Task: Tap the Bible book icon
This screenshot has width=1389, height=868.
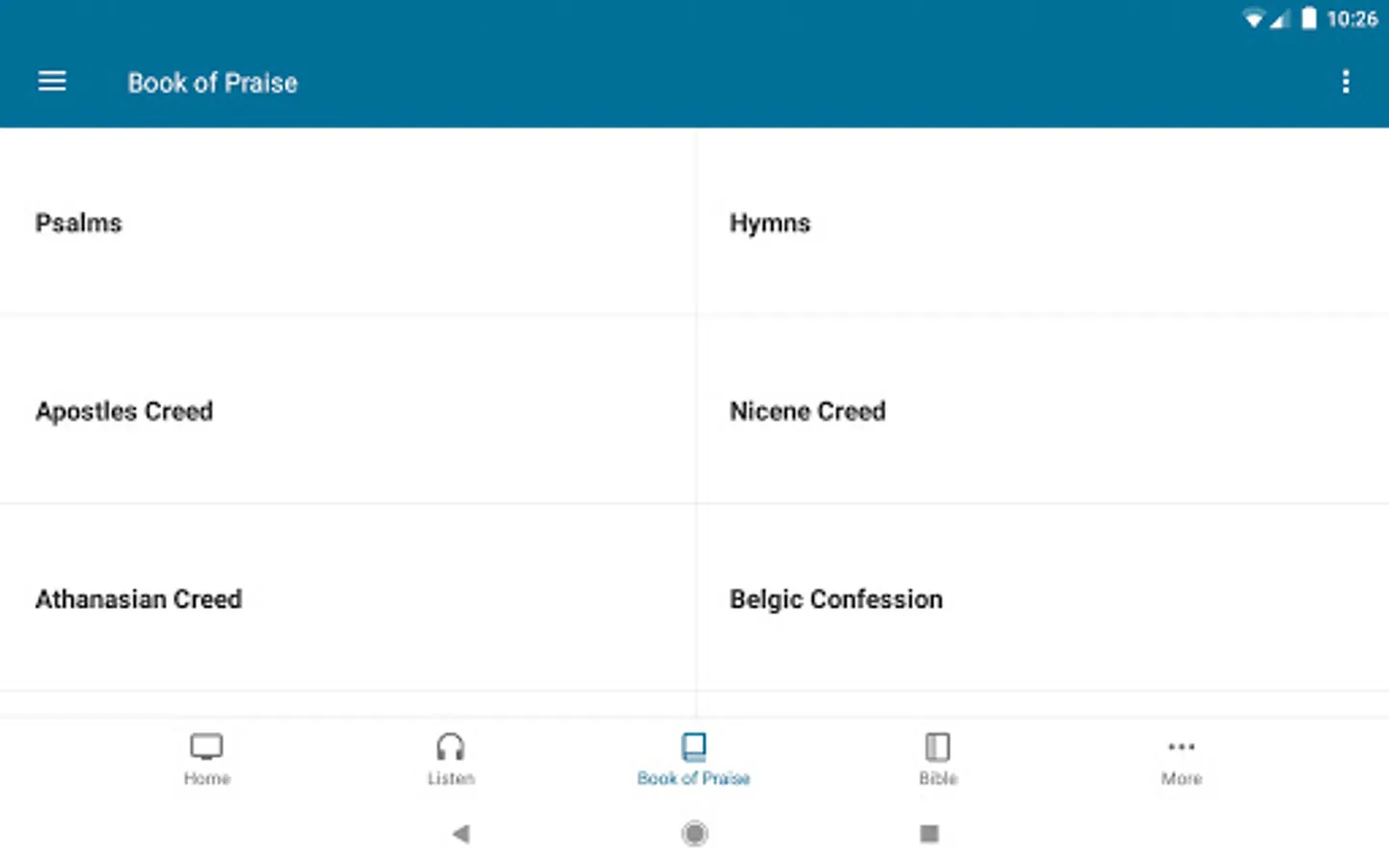Action: coord(938,746)
